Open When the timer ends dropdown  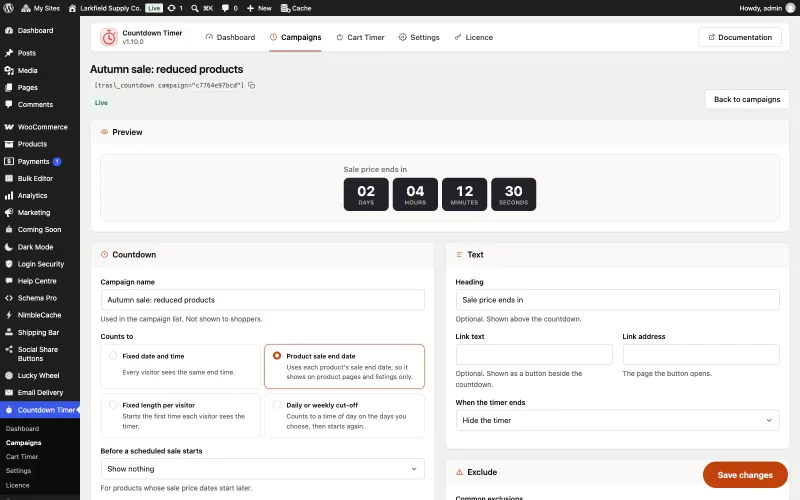tap(617, 420)
